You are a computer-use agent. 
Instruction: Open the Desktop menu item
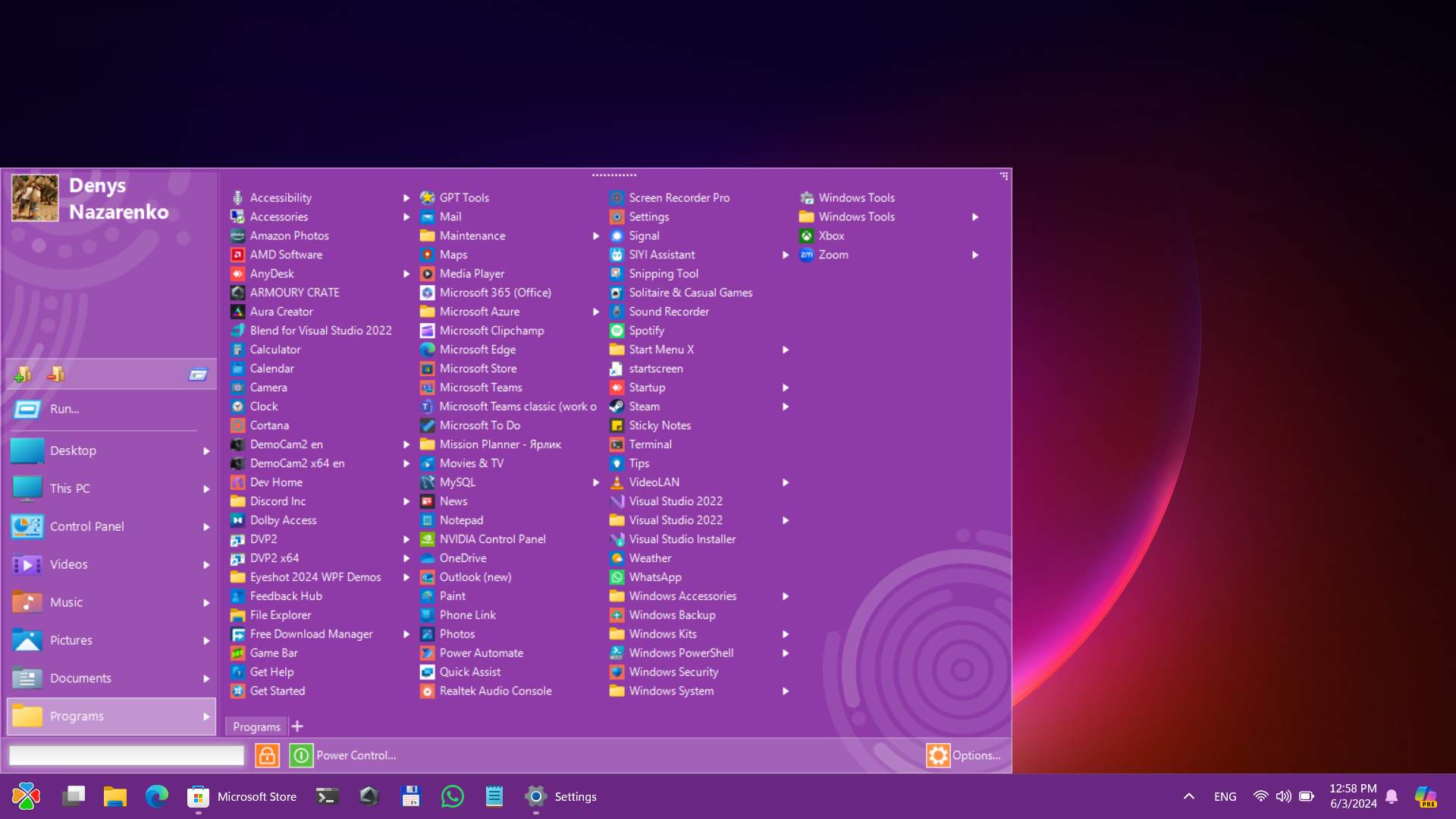coord(111,450)
